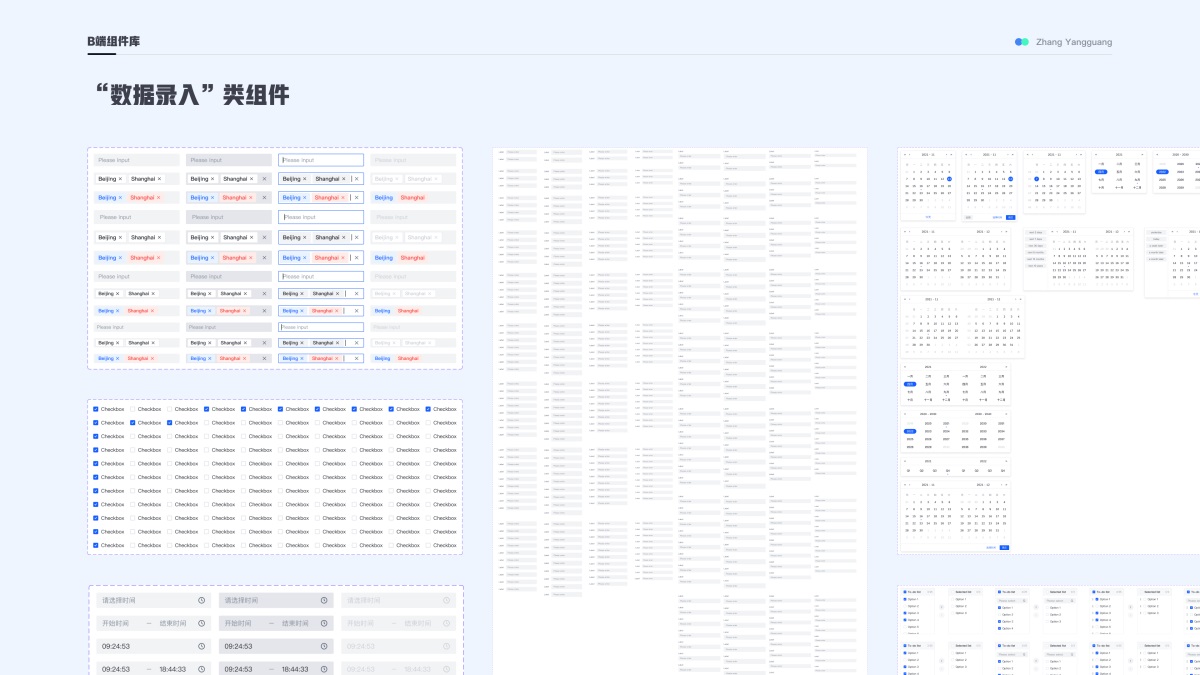This screenshot has height=675, width=1200.
Task: Check the third Checkbox in the top checkbox row
Action: click(170, 409)
